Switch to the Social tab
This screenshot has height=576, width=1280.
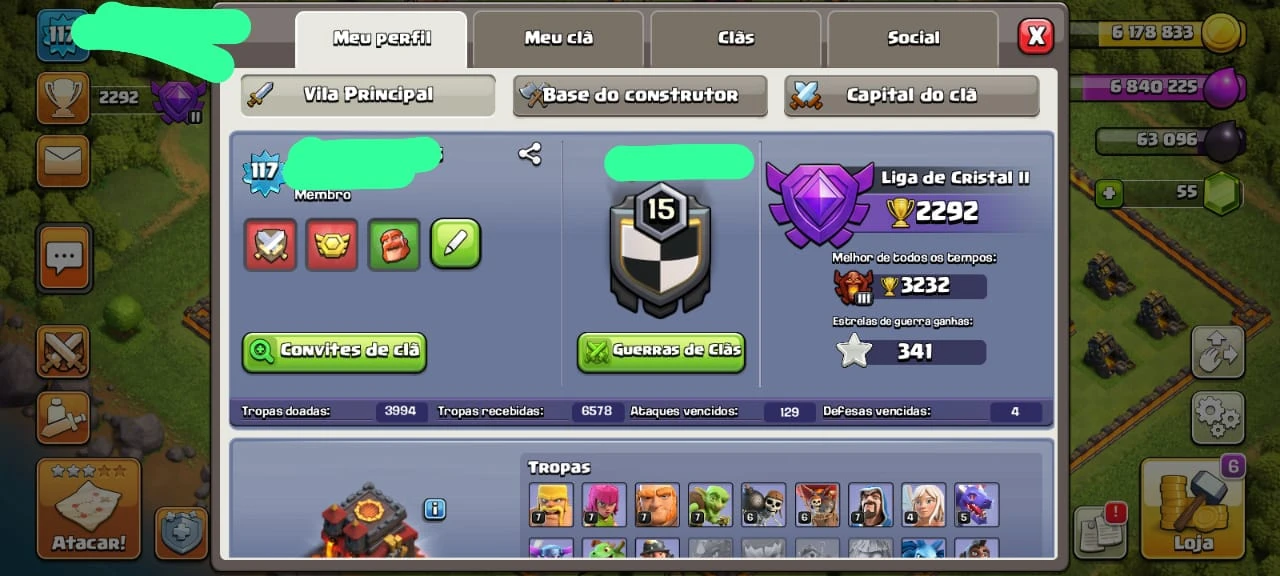point(913,39)
